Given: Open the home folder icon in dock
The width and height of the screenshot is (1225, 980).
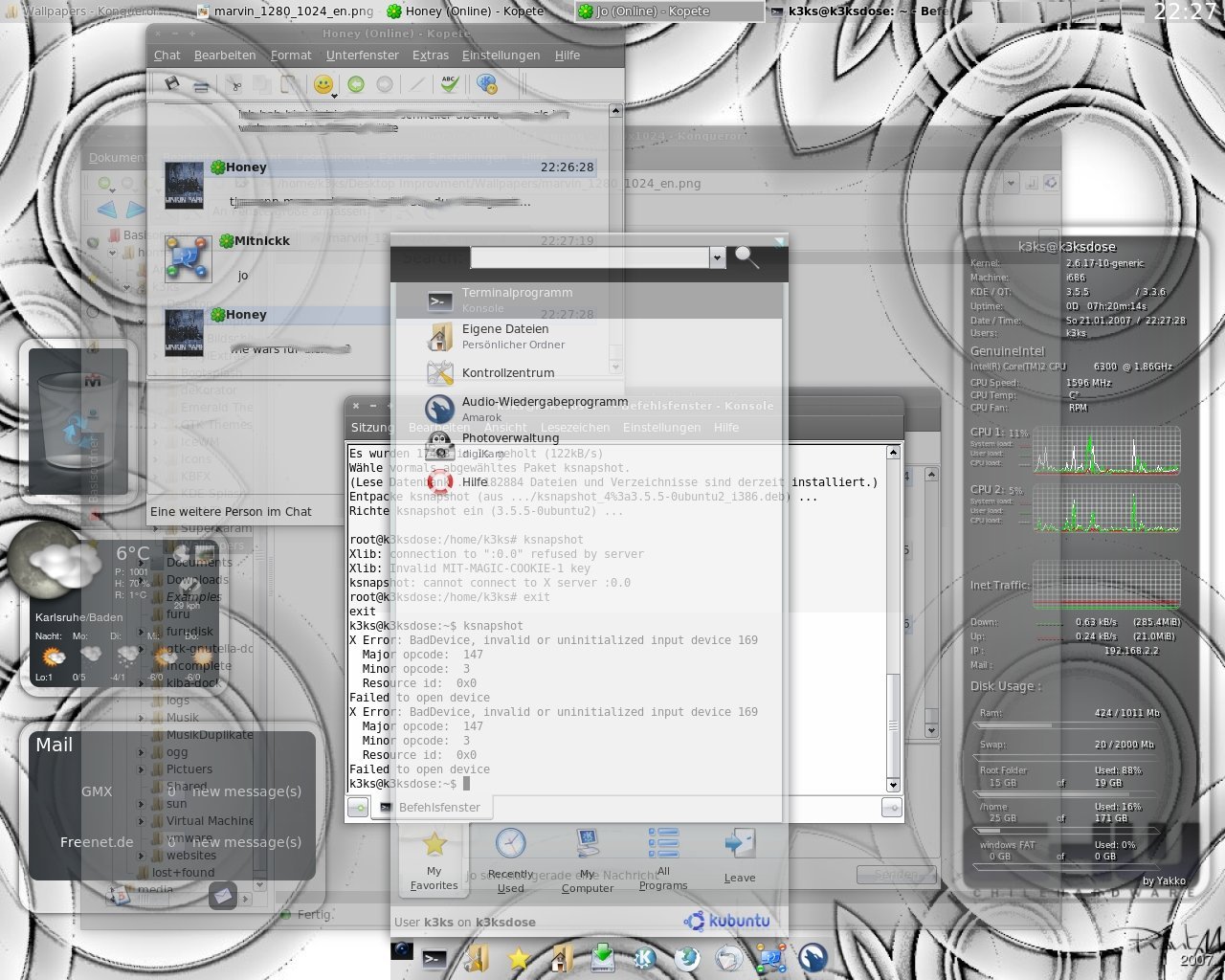Looking at the screenshot, I should pos(561,957).
